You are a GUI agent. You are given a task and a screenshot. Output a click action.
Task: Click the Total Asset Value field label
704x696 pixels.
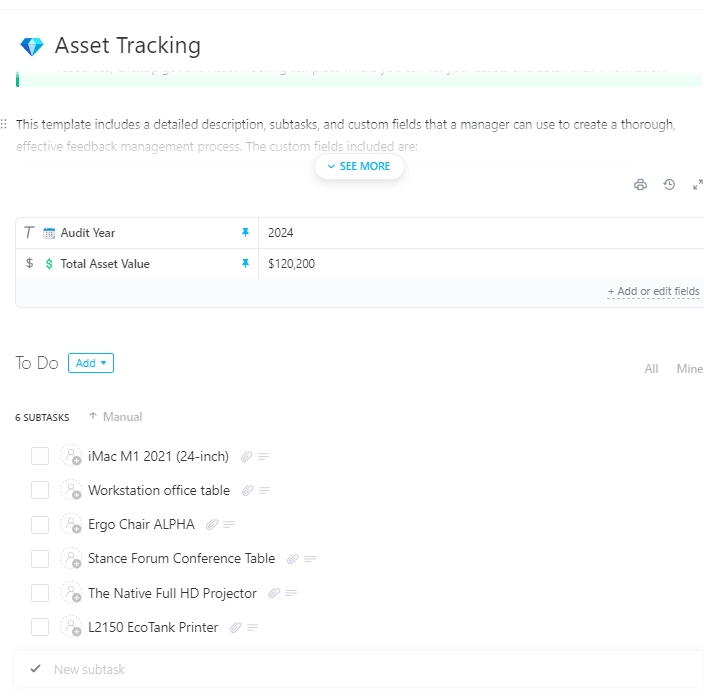[105, 264]
